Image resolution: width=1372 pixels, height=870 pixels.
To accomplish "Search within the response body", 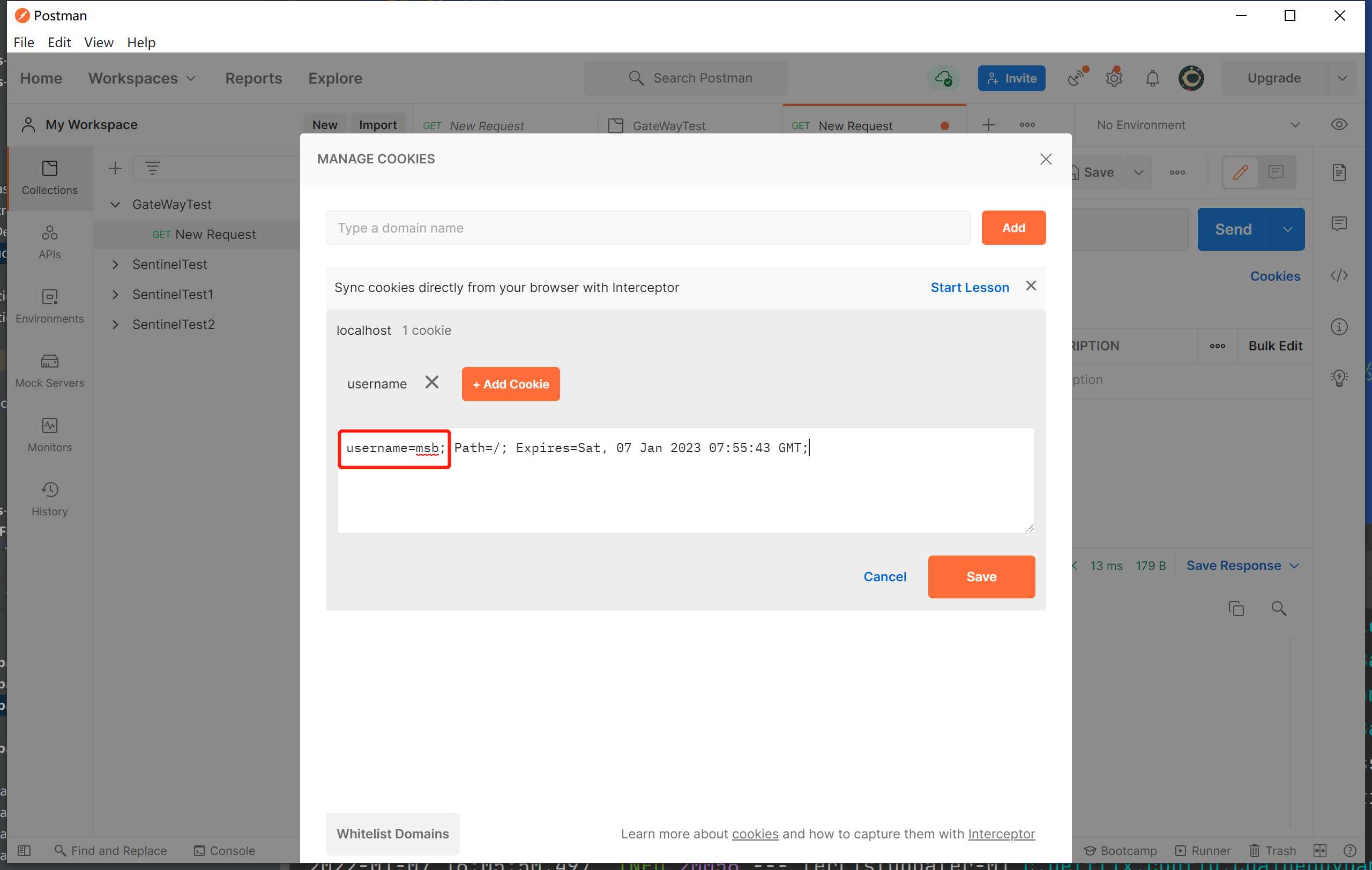I will (1279, 608).
